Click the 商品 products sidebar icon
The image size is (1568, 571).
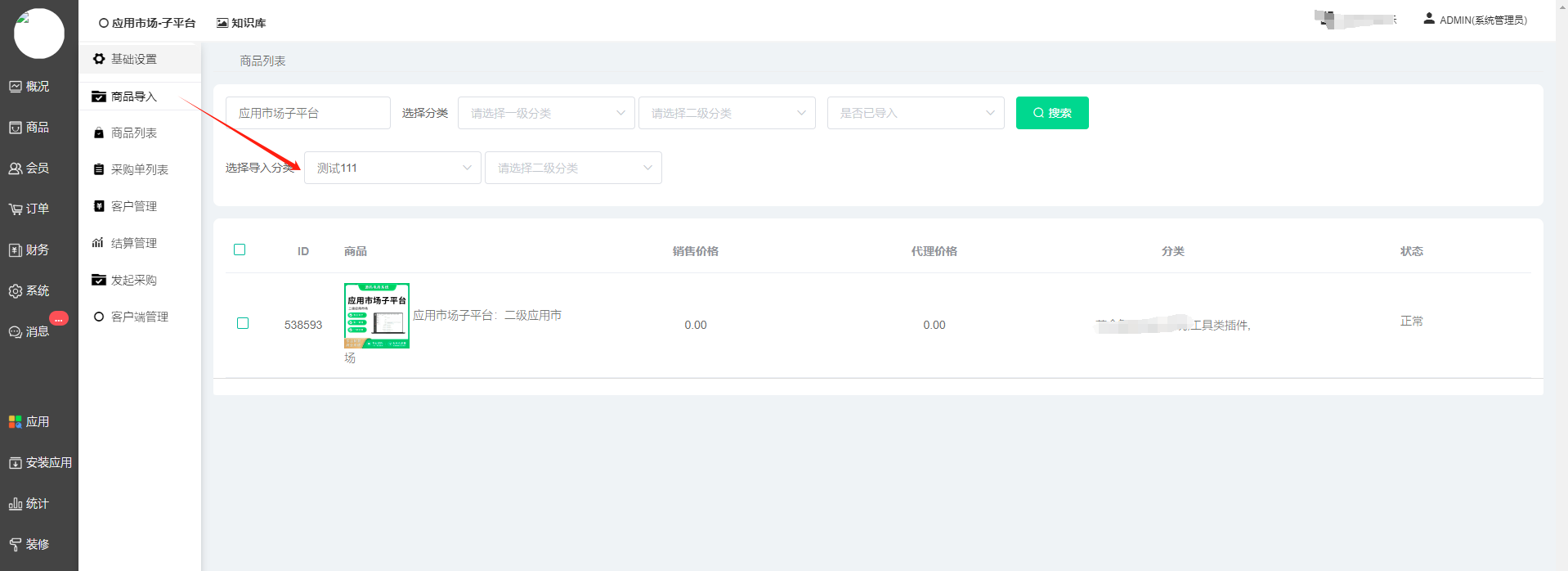pos(16,128)
